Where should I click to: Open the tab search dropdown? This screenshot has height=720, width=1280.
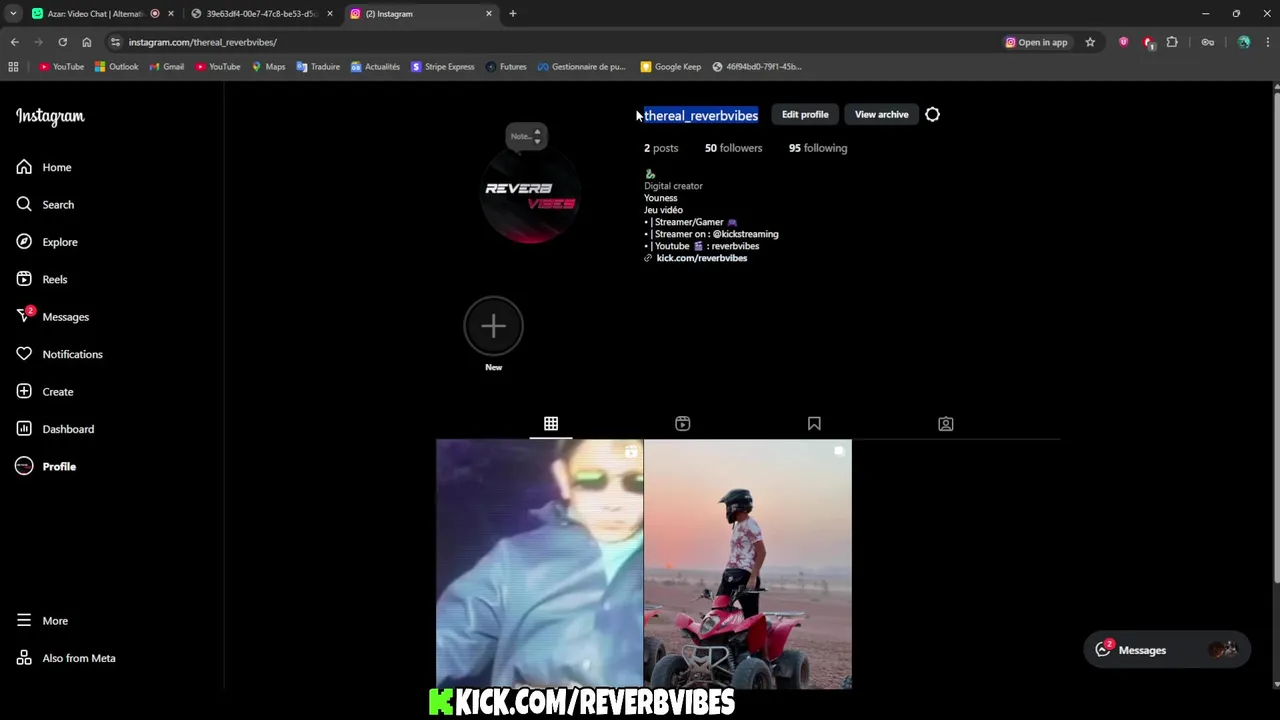tap(13, 14)
